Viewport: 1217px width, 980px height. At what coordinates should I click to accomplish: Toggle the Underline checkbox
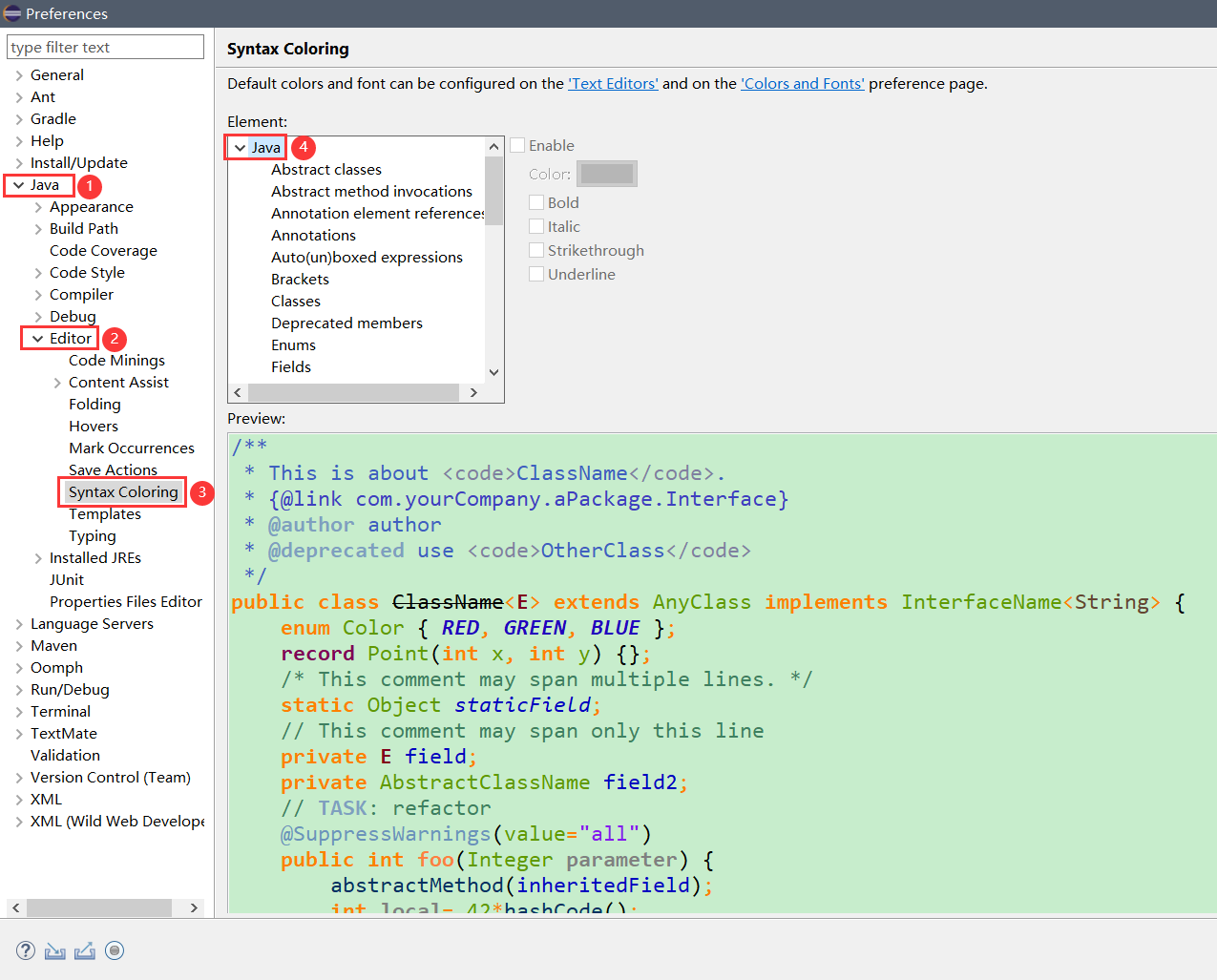[536, 274]
